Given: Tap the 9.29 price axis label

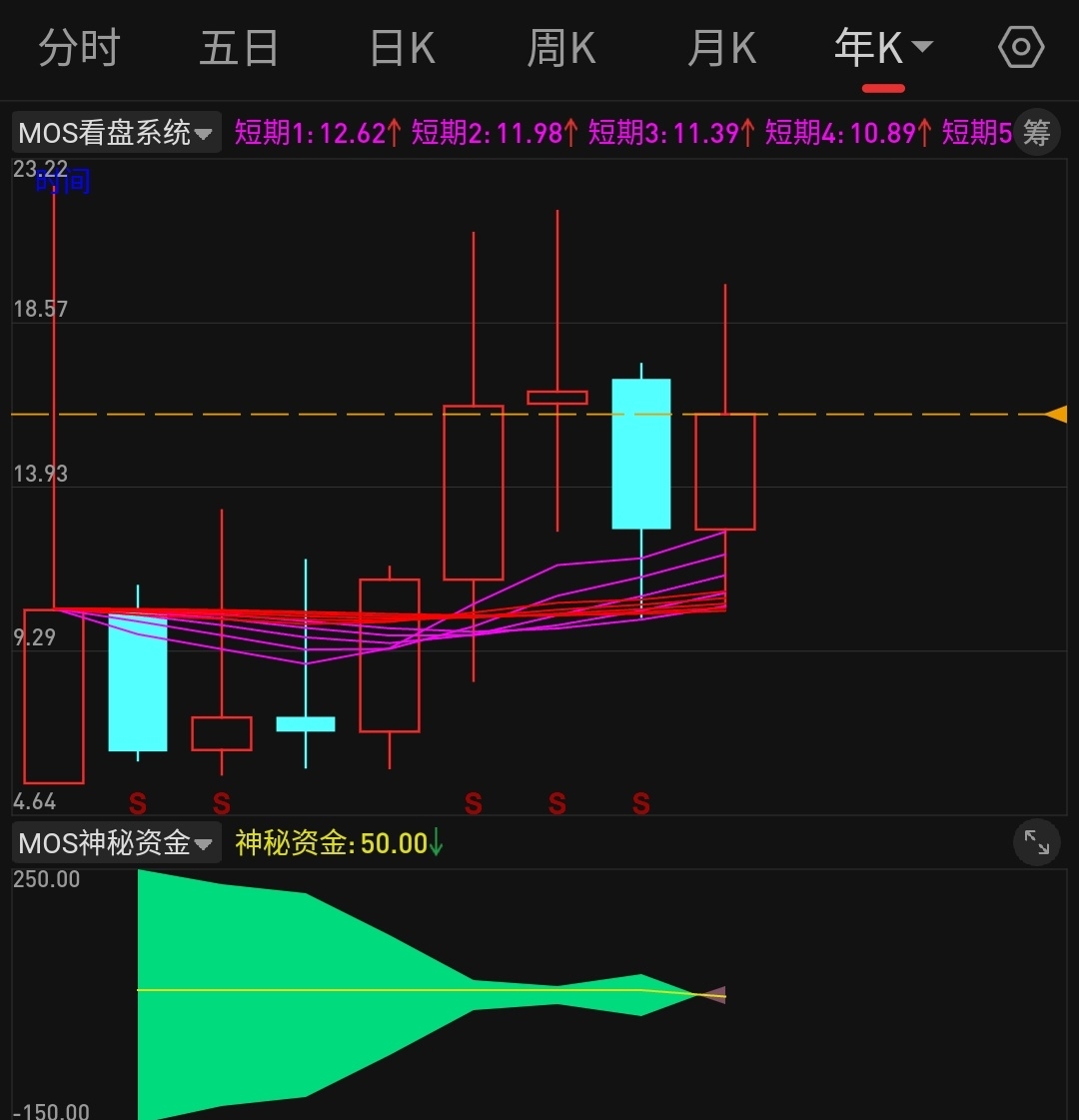Looking at the screenshot, I should tap(34, 637).
